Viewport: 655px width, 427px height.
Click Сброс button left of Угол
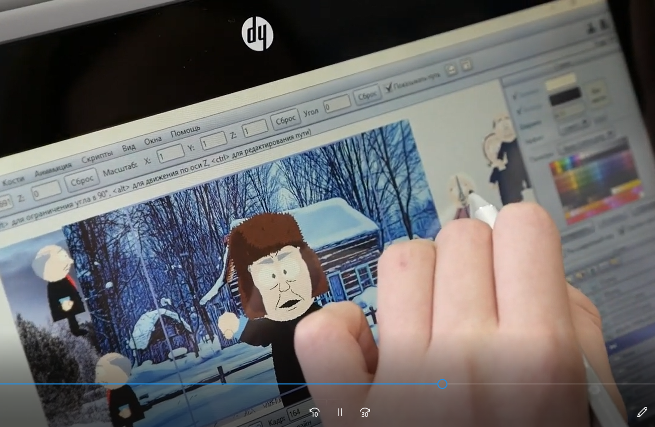(285, 120)
